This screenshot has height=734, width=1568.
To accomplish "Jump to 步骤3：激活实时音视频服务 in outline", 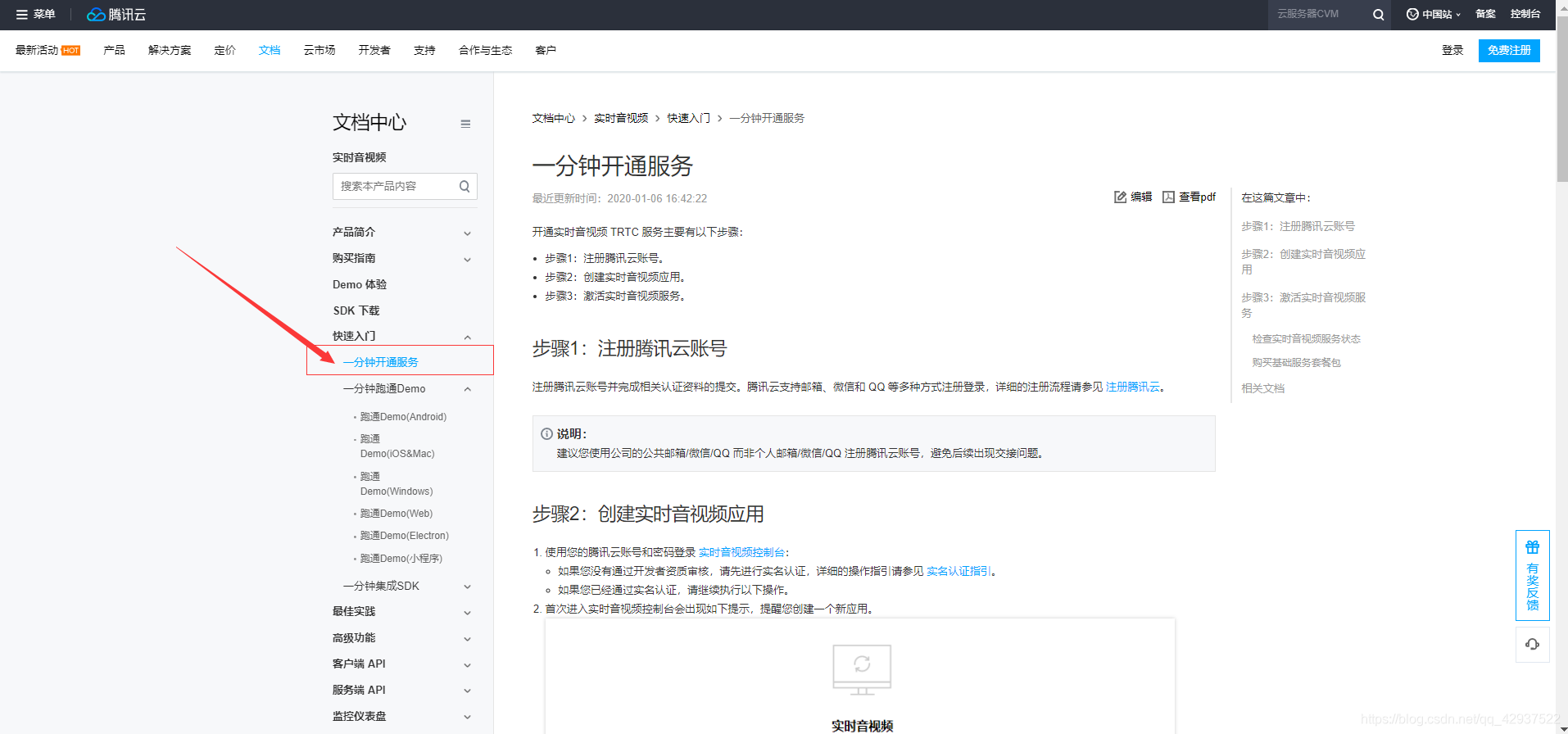I will (x=1303, y=305).
